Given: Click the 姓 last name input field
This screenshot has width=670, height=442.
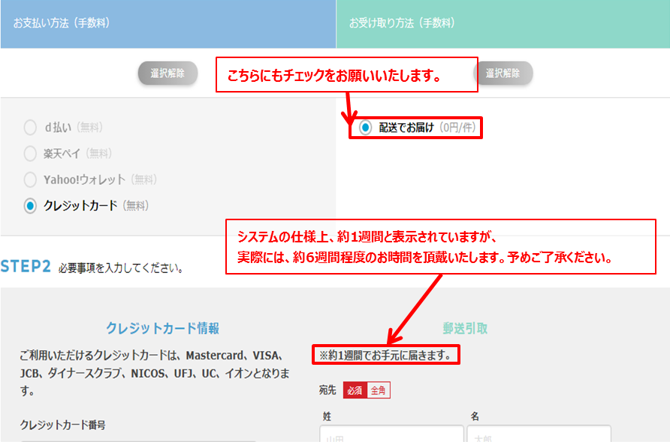Looking at the screenshot, I should click(x=391, y=433).
